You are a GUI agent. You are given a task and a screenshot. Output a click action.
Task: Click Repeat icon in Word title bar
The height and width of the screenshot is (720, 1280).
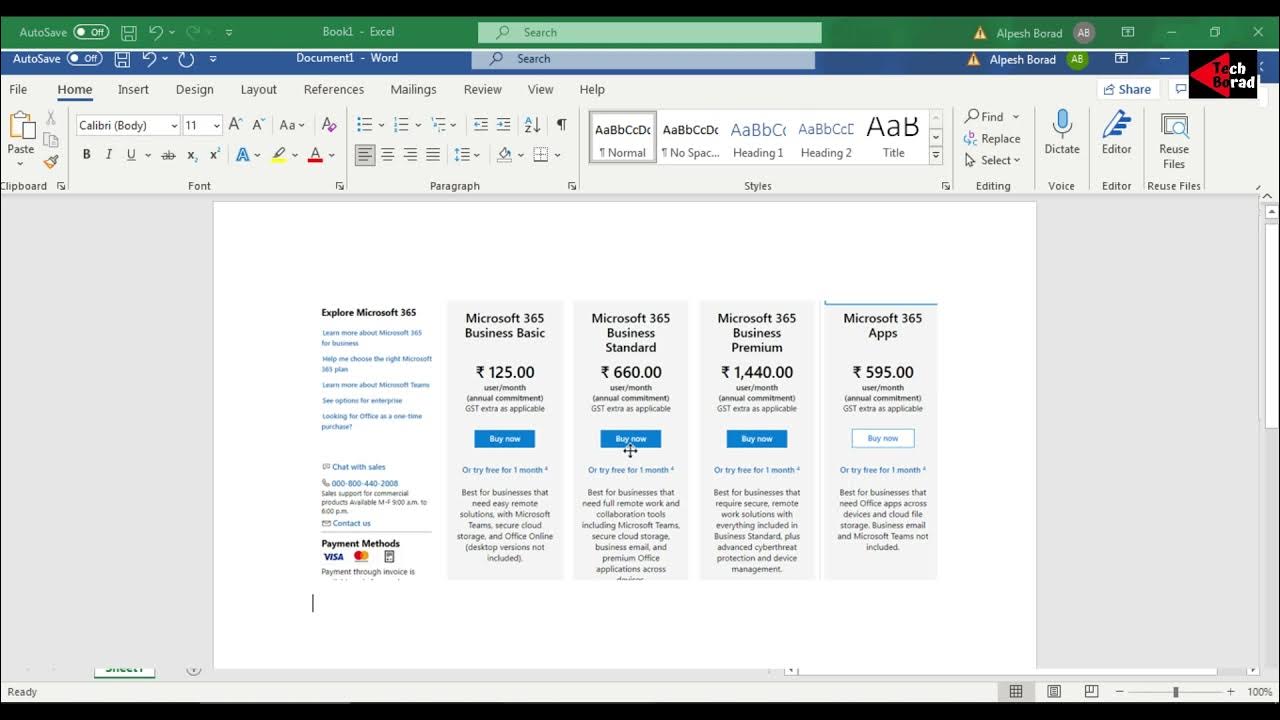pos(186,59)
